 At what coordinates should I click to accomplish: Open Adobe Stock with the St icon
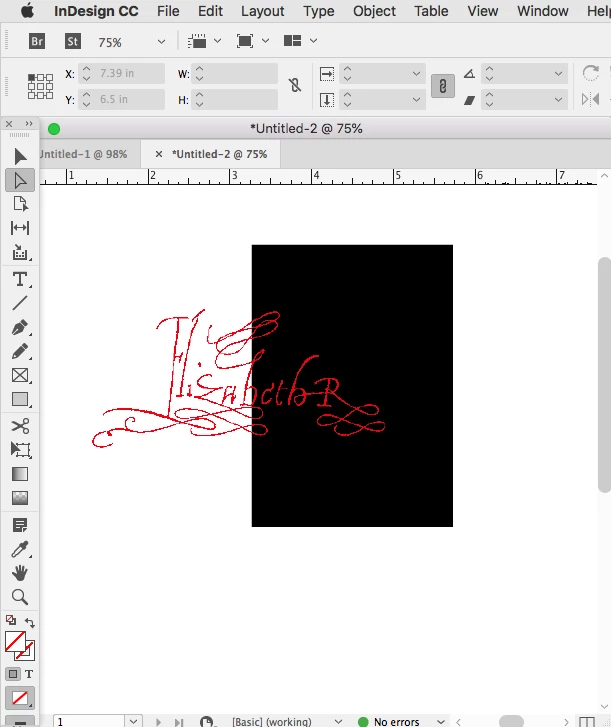[72, 41]
